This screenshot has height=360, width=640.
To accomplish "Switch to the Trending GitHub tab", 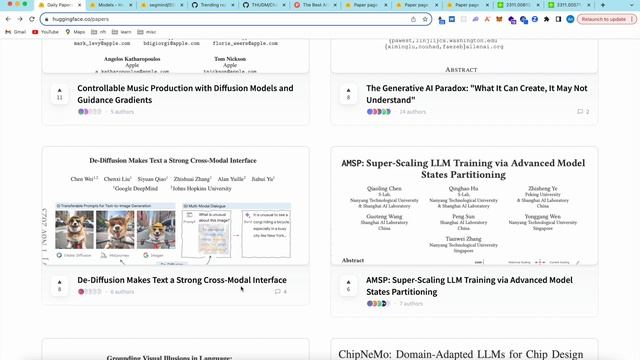I will [x=213, y=5].
